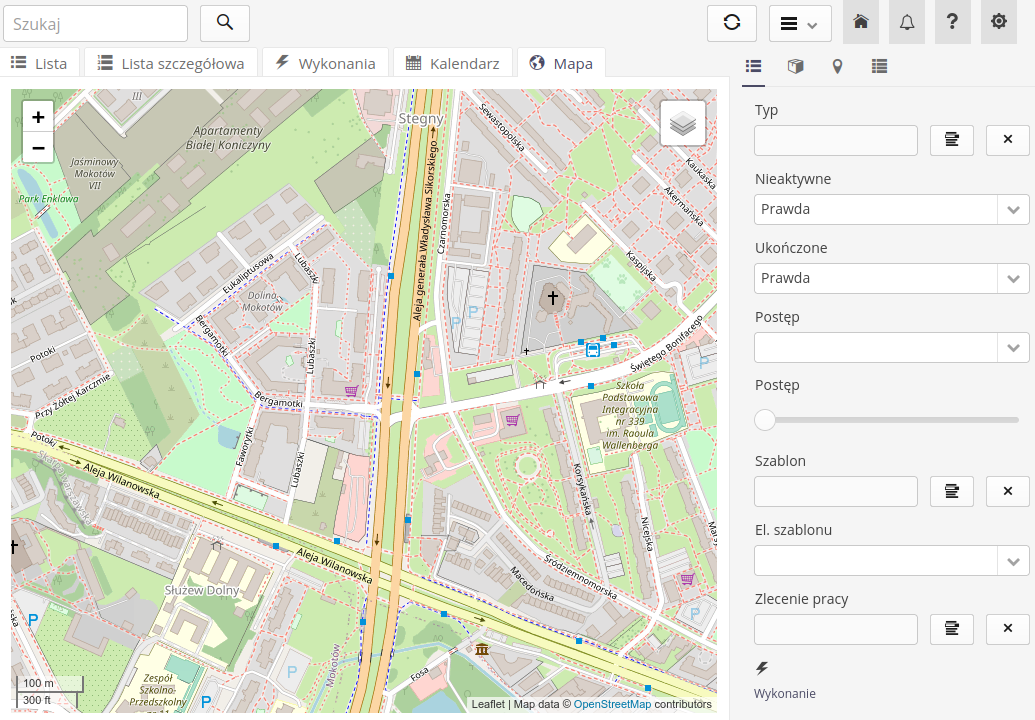The height and width of the screenshot is (720, 1035).
Task: Open the help question mark
Action: coord(952,23)
